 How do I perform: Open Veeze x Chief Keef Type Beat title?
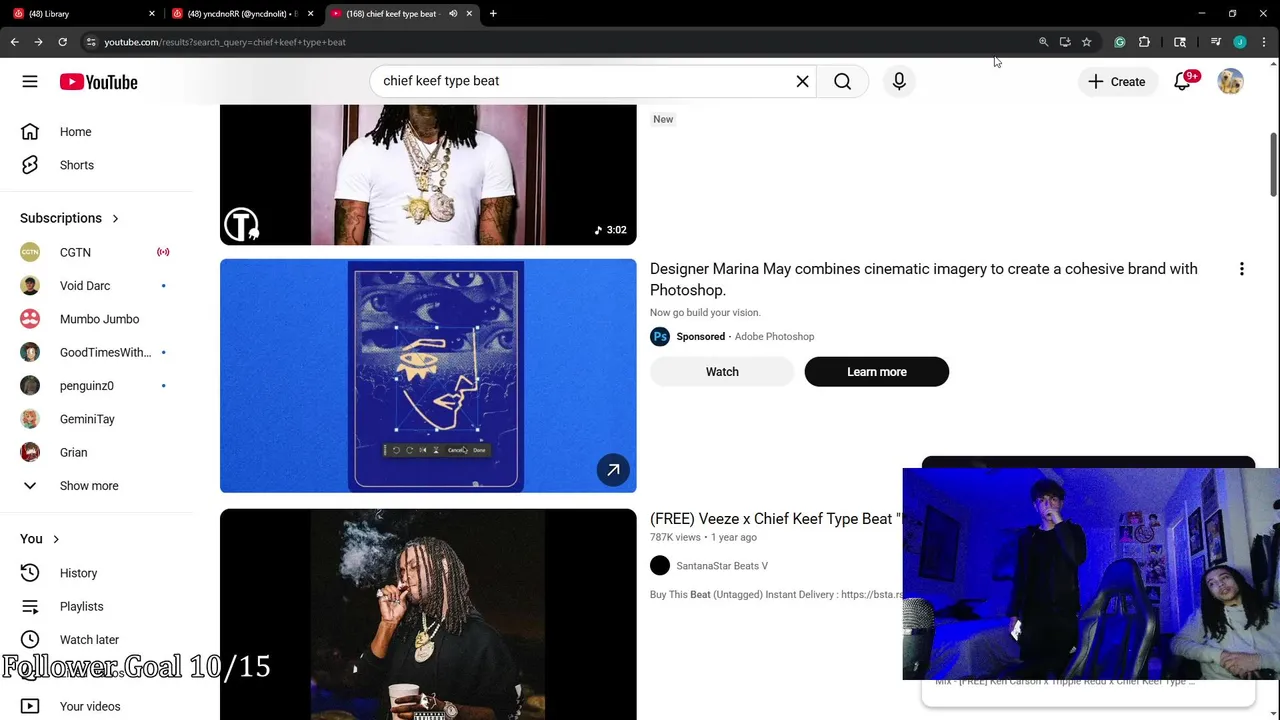pos(775,519)
